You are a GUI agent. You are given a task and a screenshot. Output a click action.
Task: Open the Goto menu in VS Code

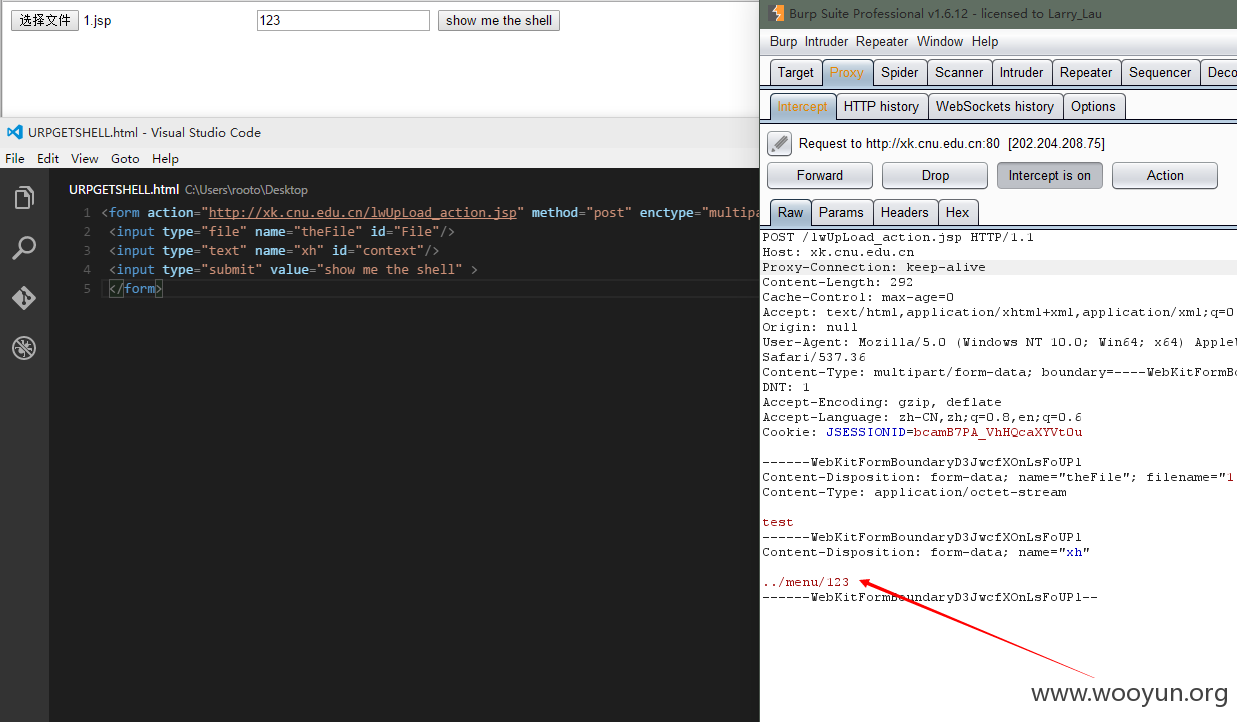[x=125, y=158]
